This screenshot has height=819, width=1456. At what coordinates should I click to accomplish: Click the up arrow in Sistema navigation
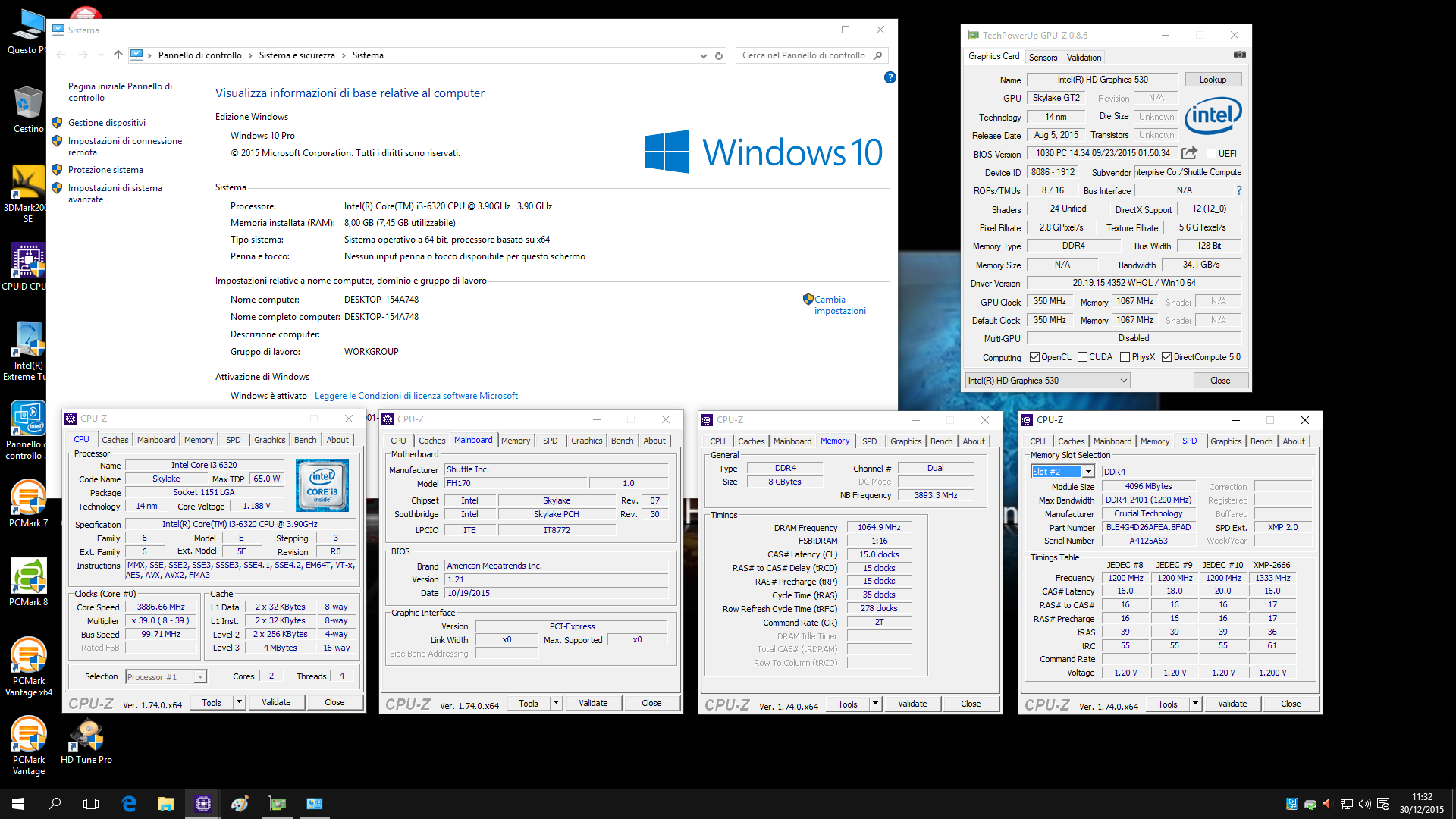[118, 55]
